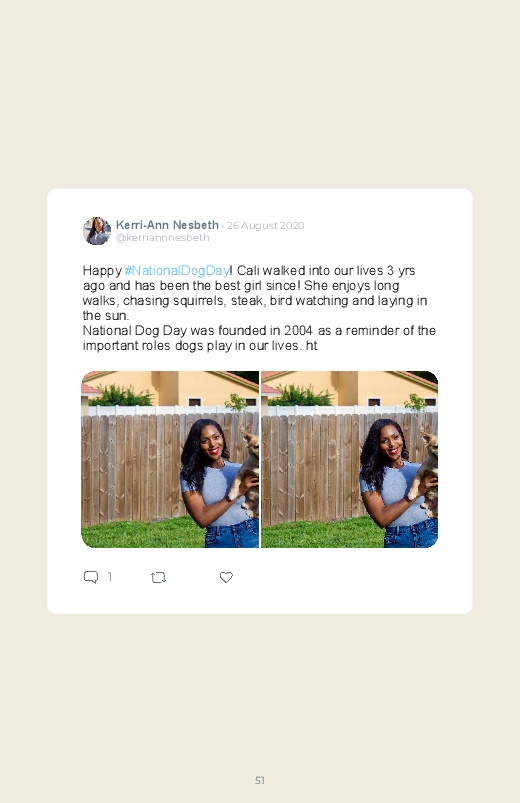Click the Kerri-Ann Nesbeth display name
This screenshot has height=803, width=520.
167,225
